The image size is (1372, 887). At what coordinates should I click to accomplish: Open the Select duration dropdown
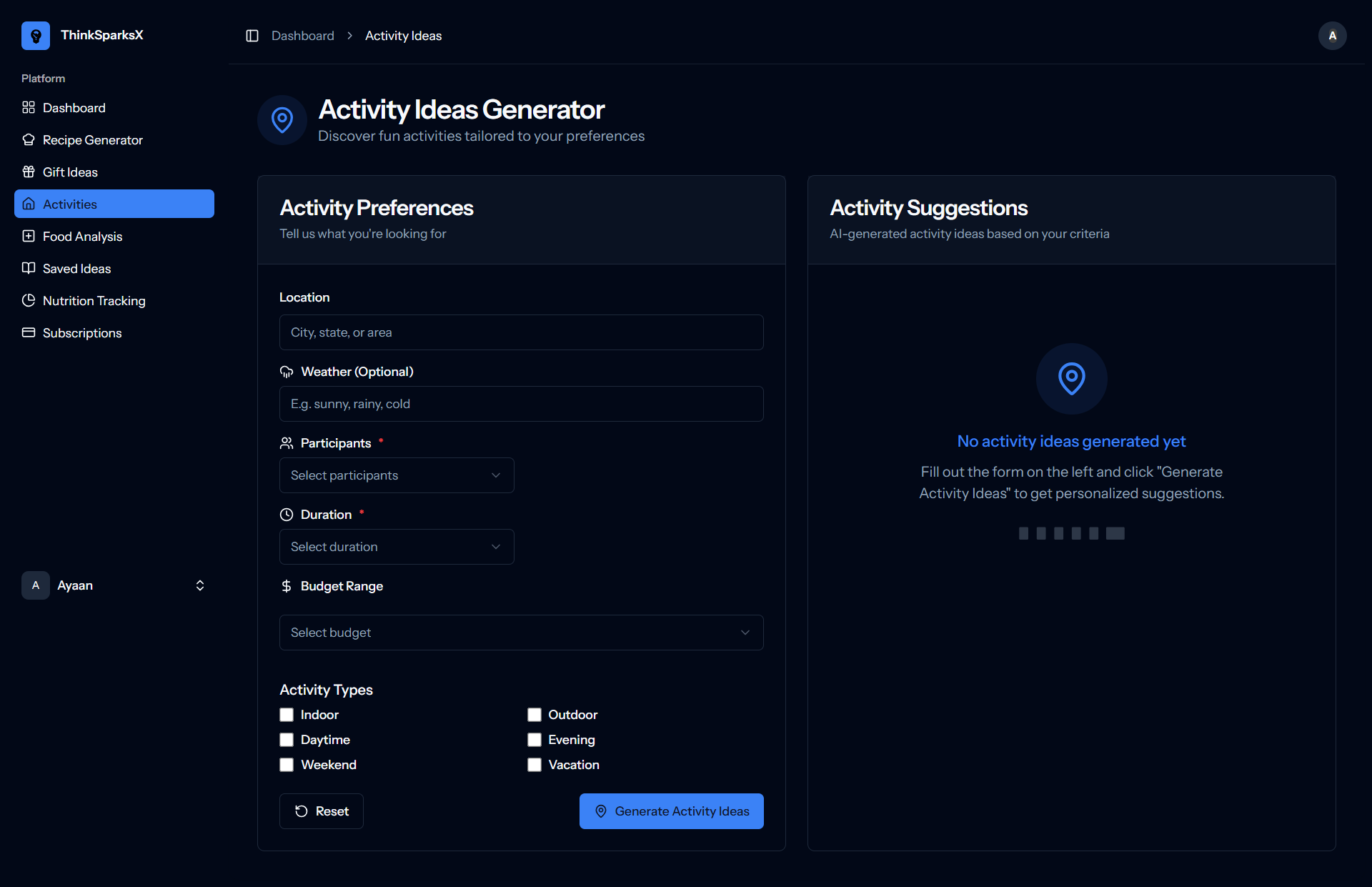[397, 547]
